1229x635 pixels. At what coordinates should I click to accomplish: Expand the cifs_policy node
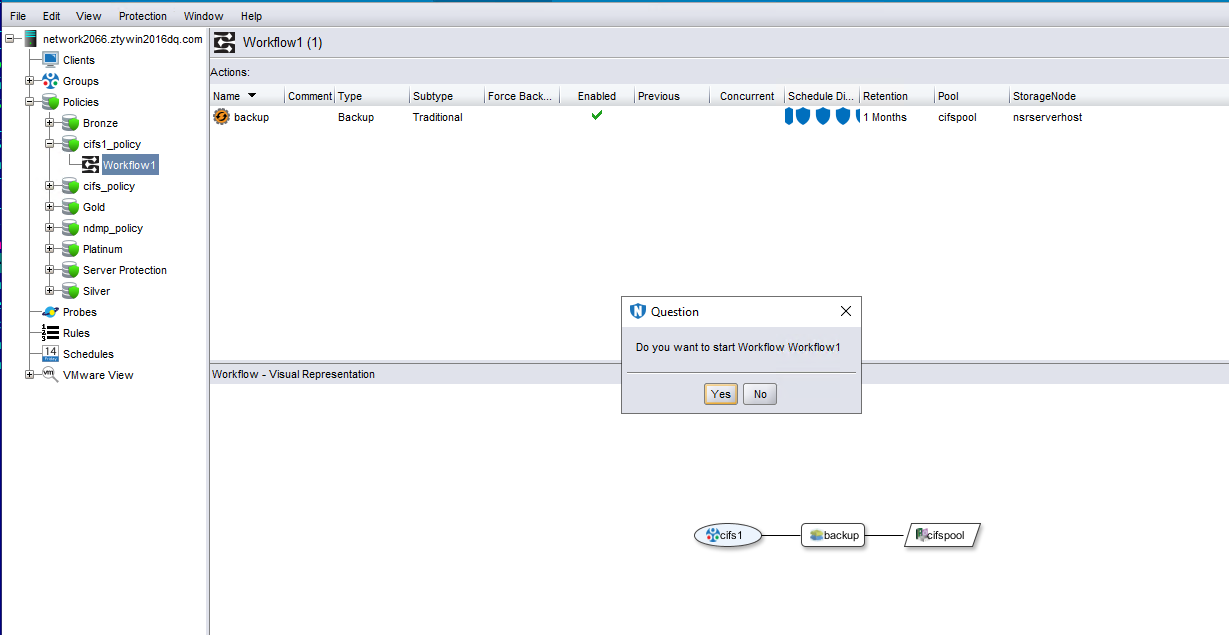click(50, 186)
